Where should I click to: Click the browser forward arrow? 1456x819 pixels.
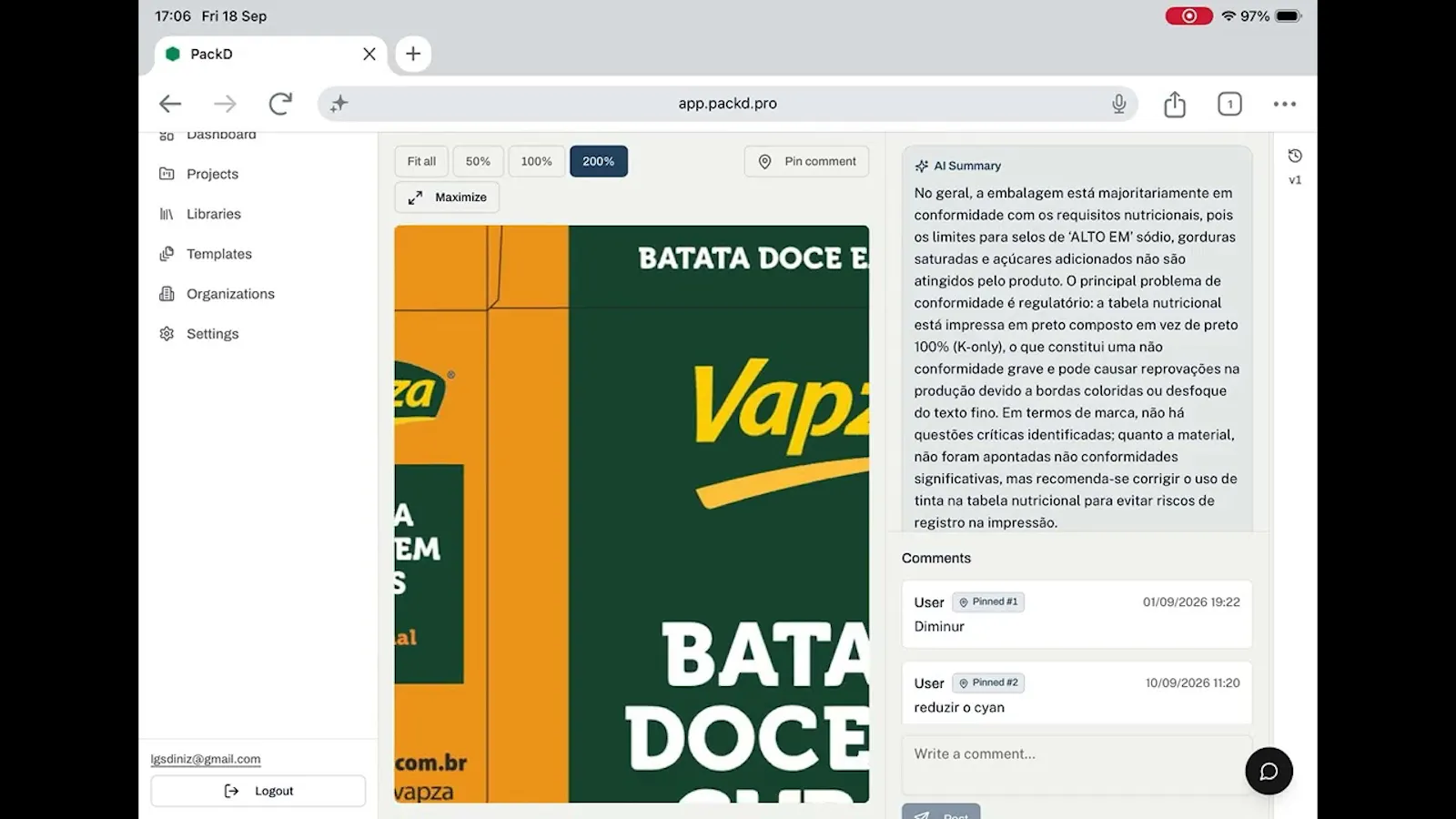tap(225, 104)
